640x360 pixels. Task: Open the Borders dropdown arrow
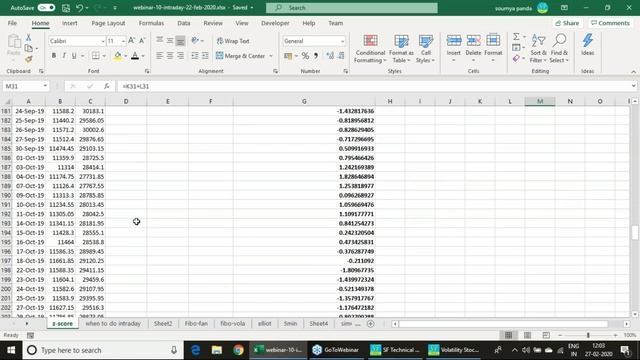coord(104,56)
